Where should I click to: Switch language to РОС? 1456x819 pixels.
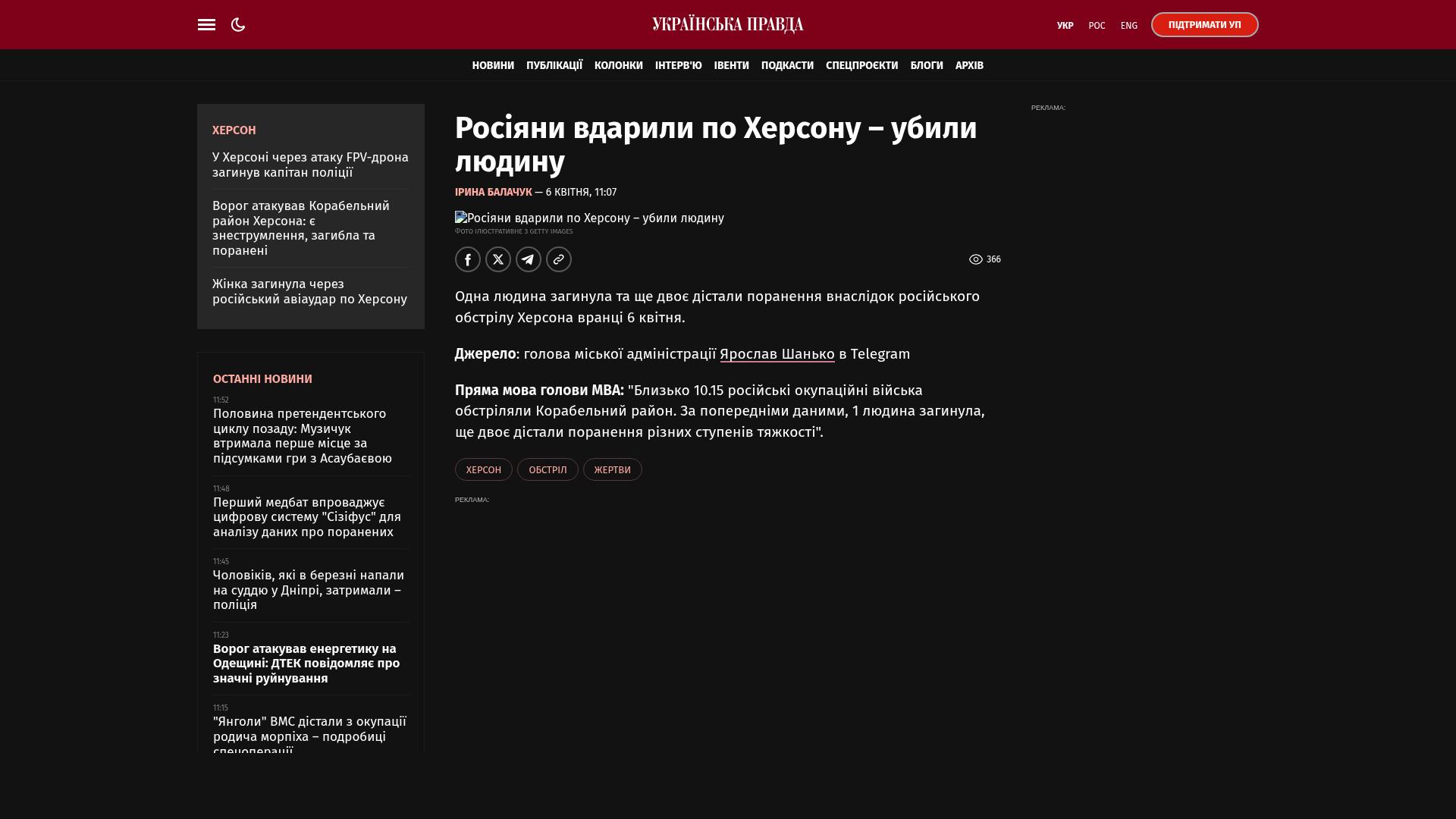click(1097, 26)
